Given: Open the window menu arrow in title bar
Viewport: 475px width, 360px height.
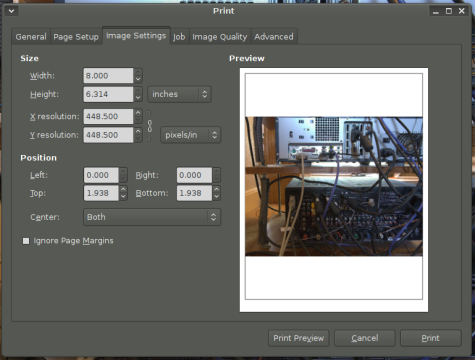Looking at the screenshot, I should coord(12,11).
